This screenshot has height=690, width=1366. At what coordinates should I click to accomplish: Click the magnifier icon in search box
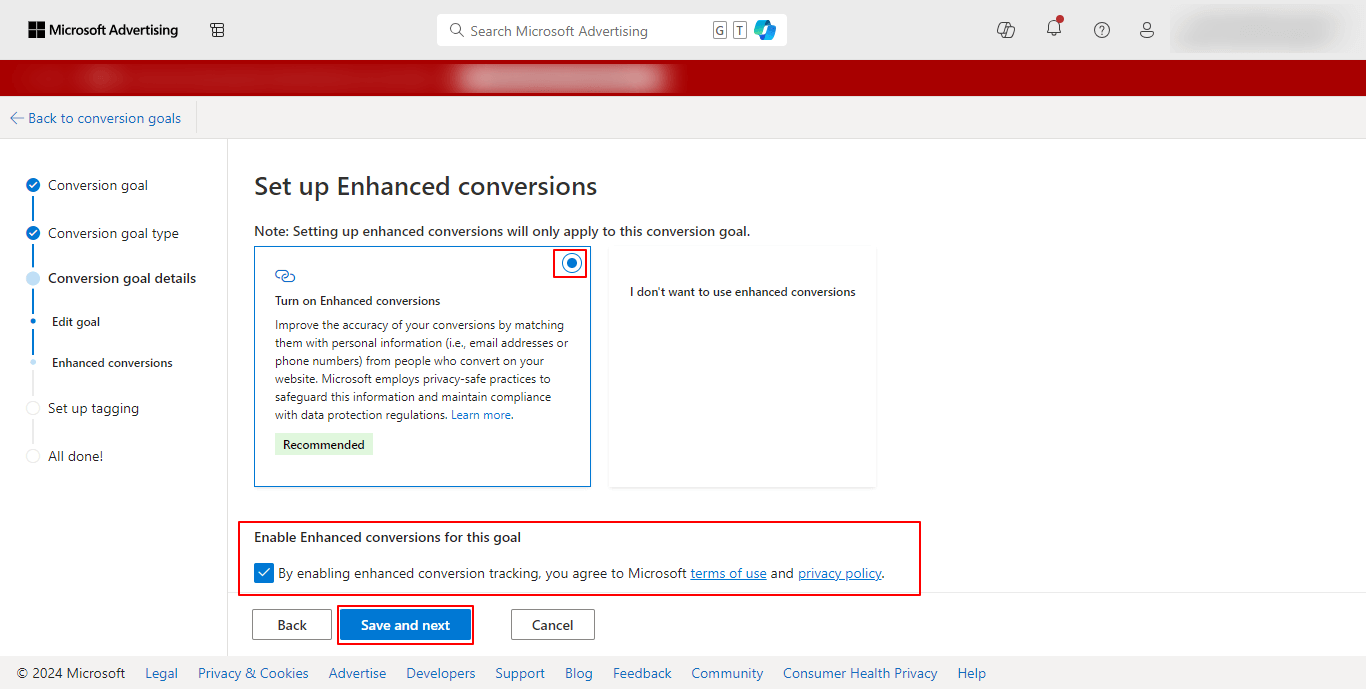coord(457,30)
